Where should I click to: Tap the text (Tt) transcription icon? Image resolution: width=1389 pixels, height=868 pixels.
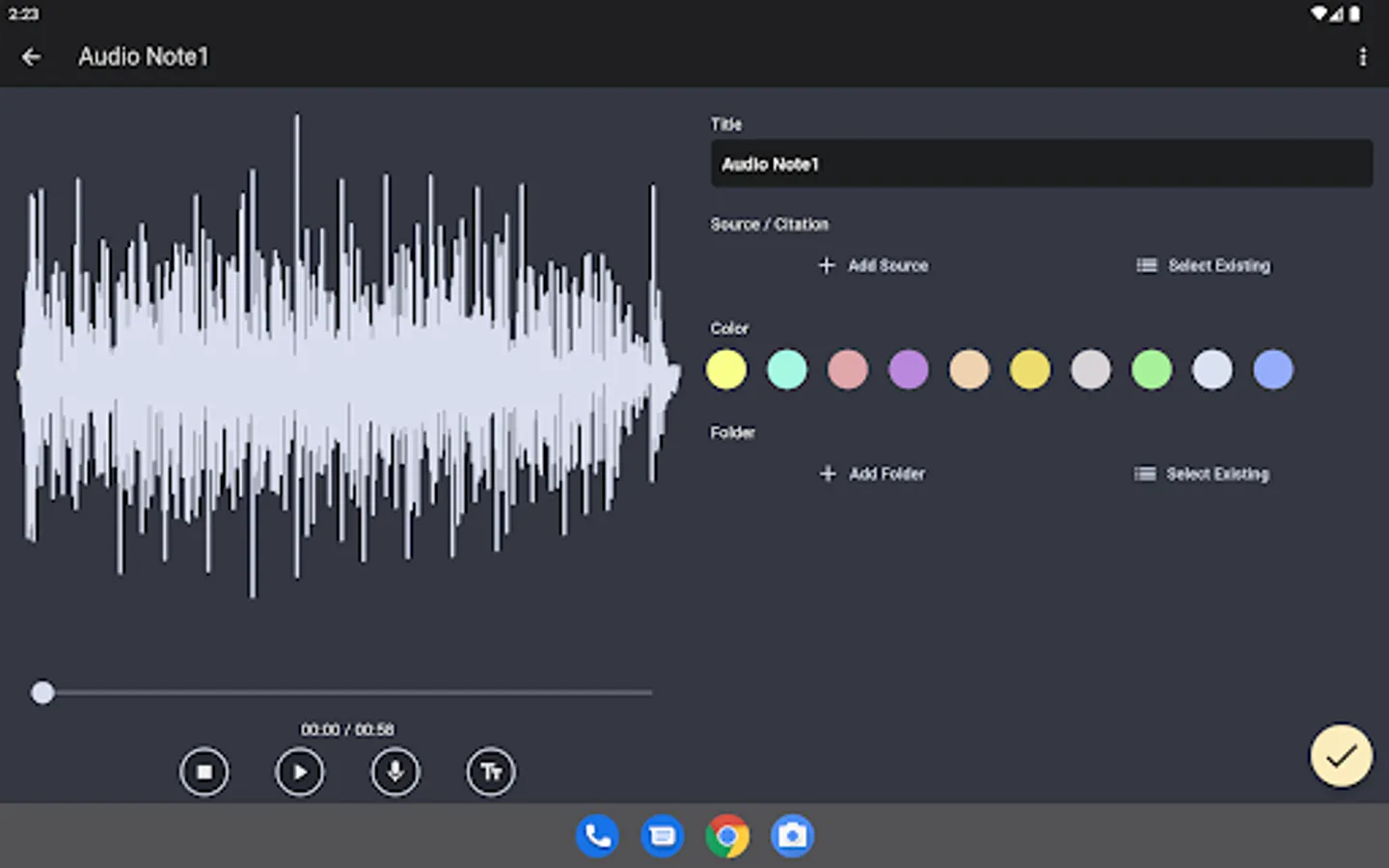pos(491,772)
